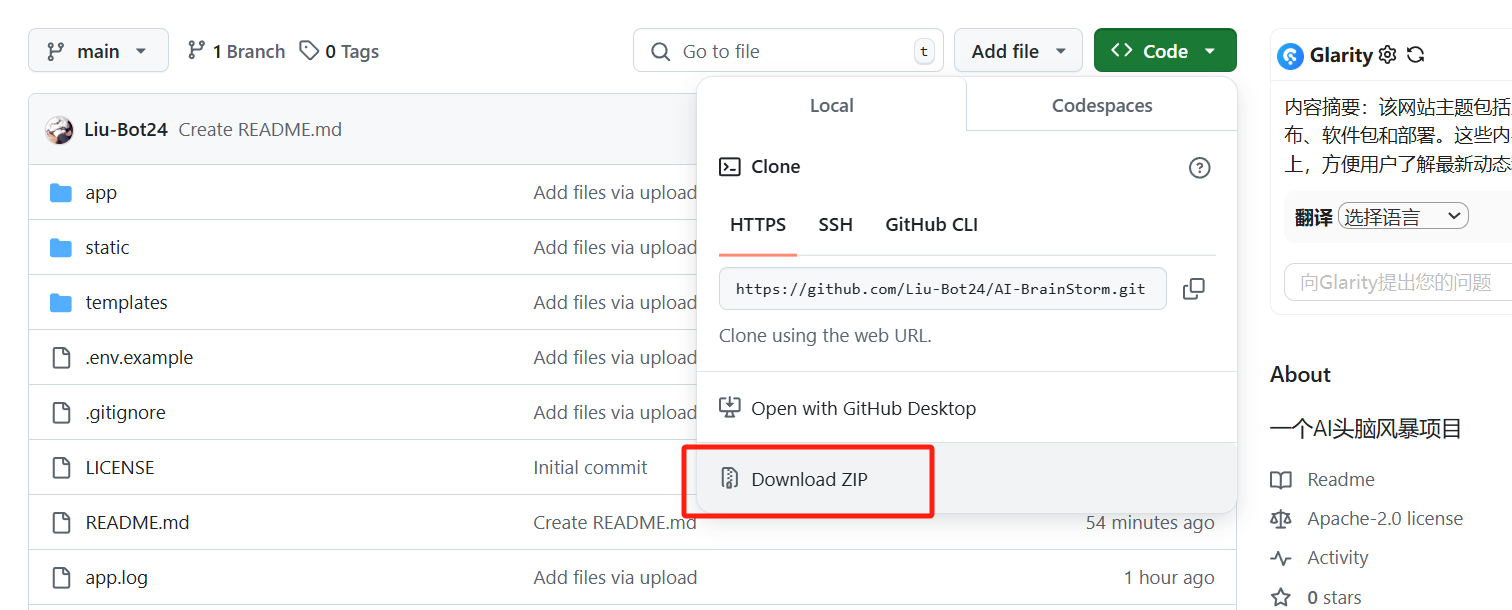Collapse the green Code dropdown button
The image size is (1512, 610).
1164,51
